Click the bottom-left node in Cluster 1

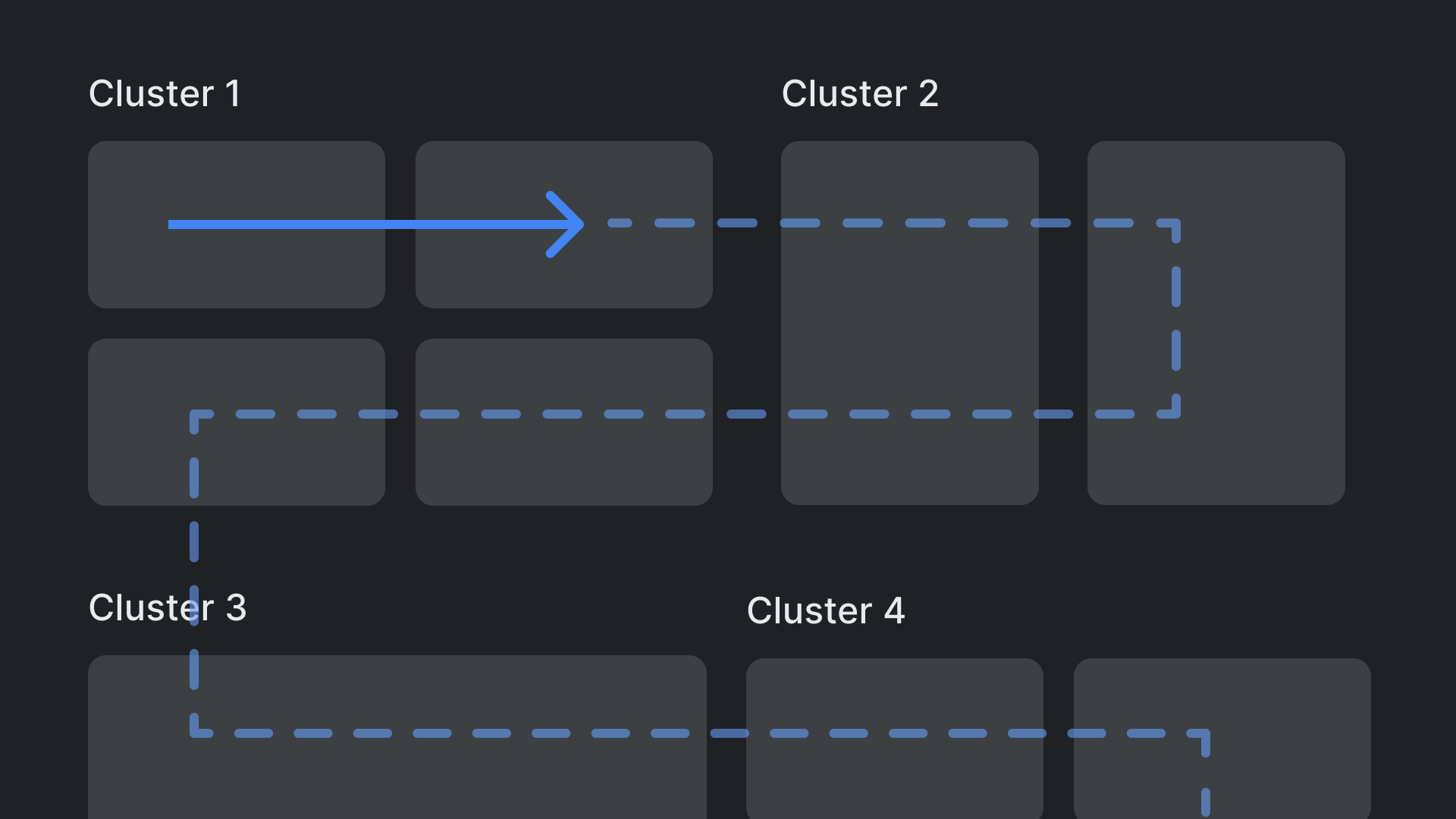[236, 421]
